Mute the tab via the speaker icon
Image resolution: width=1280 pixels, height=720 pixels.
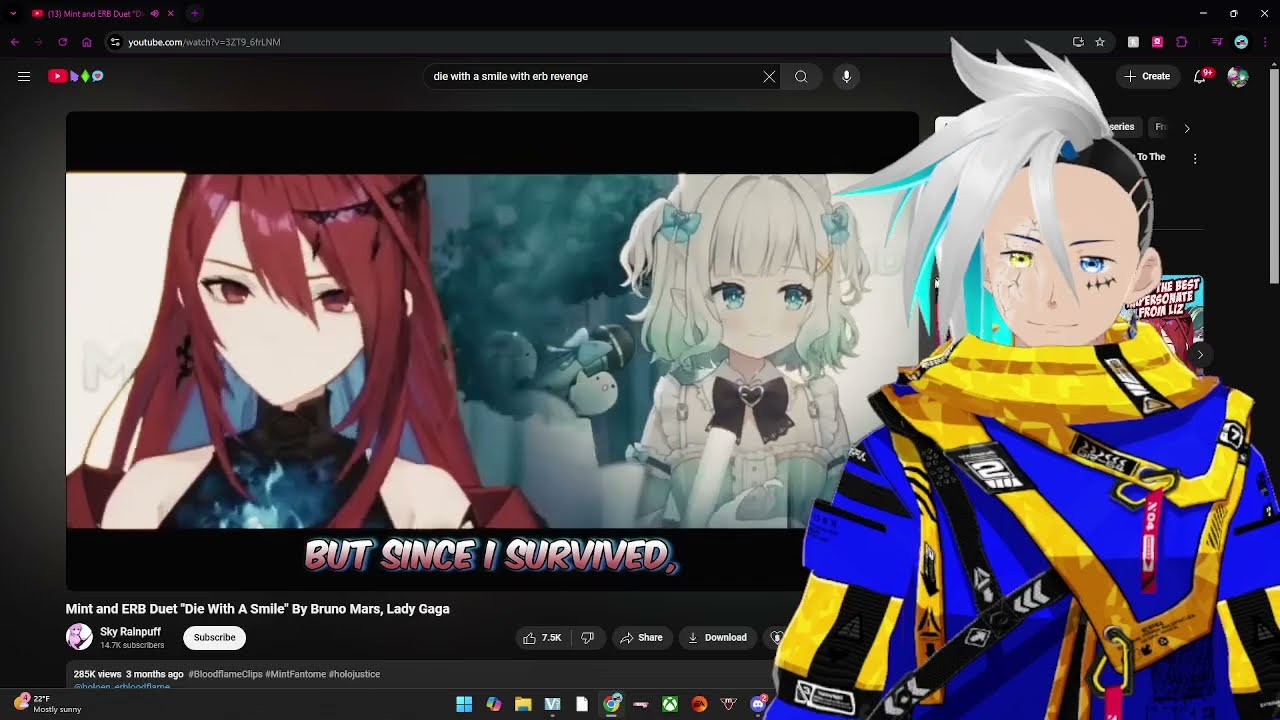154,13
